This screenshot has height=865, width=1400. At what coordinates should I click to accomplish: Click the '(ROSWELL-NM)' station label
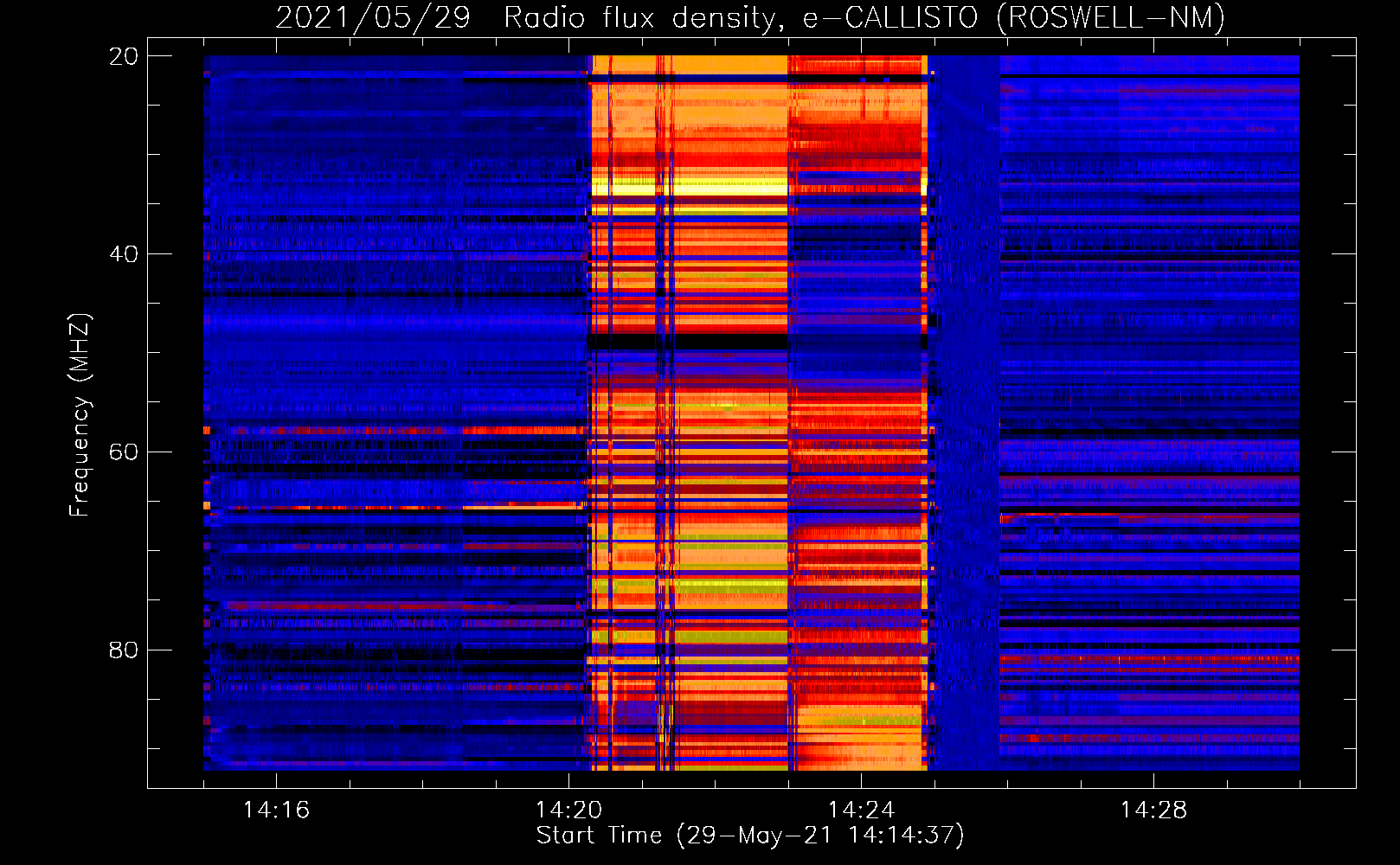click(1111, 18)
